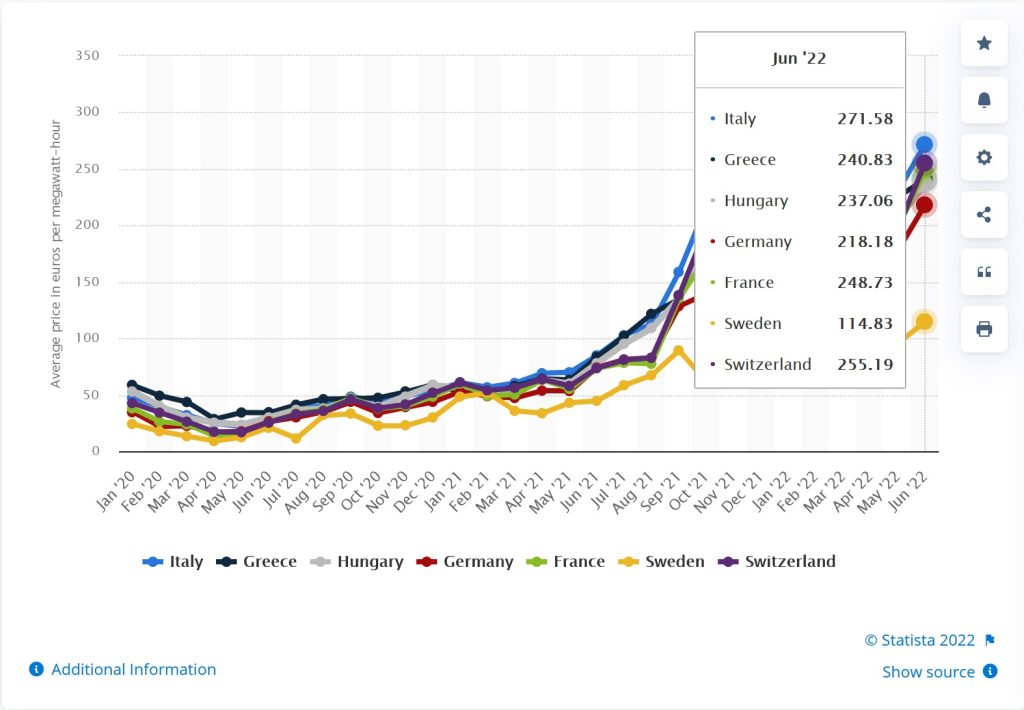1024x710 pixels.
Task: Open the Additional Information link
Action: (134, 670)
